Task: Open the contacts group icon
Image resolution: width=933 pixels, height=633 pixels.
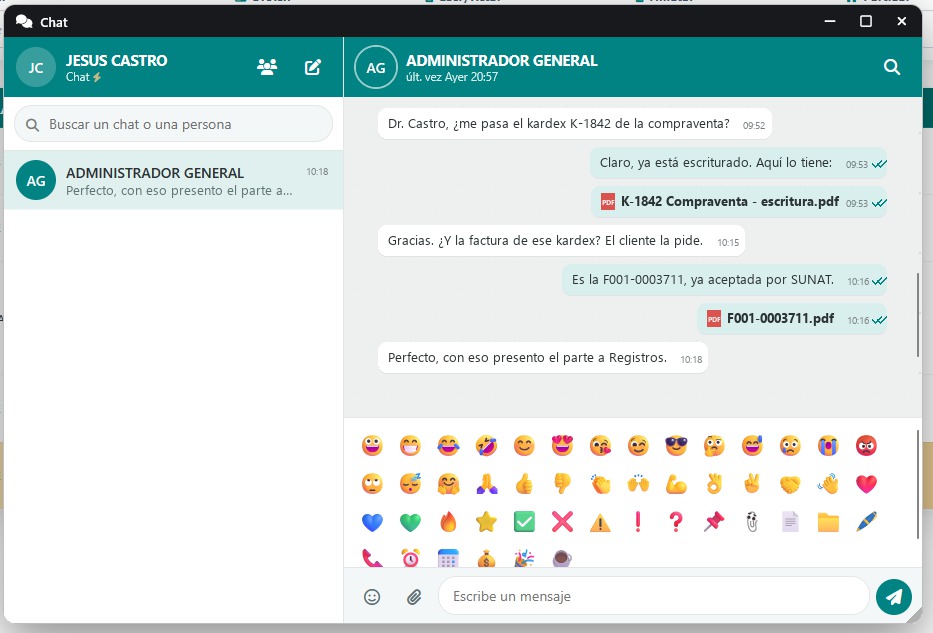Action: tap(267, 67)
